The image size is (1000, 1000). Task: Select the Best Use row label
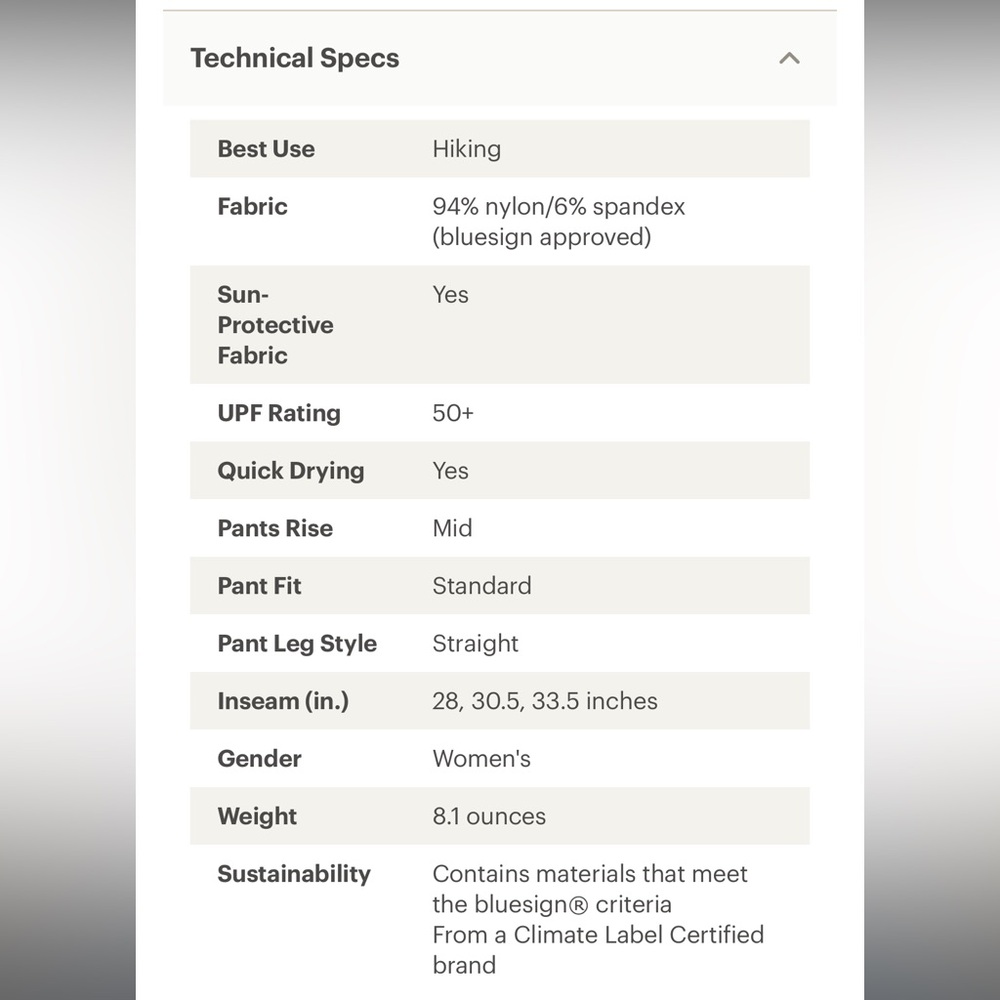266,149
